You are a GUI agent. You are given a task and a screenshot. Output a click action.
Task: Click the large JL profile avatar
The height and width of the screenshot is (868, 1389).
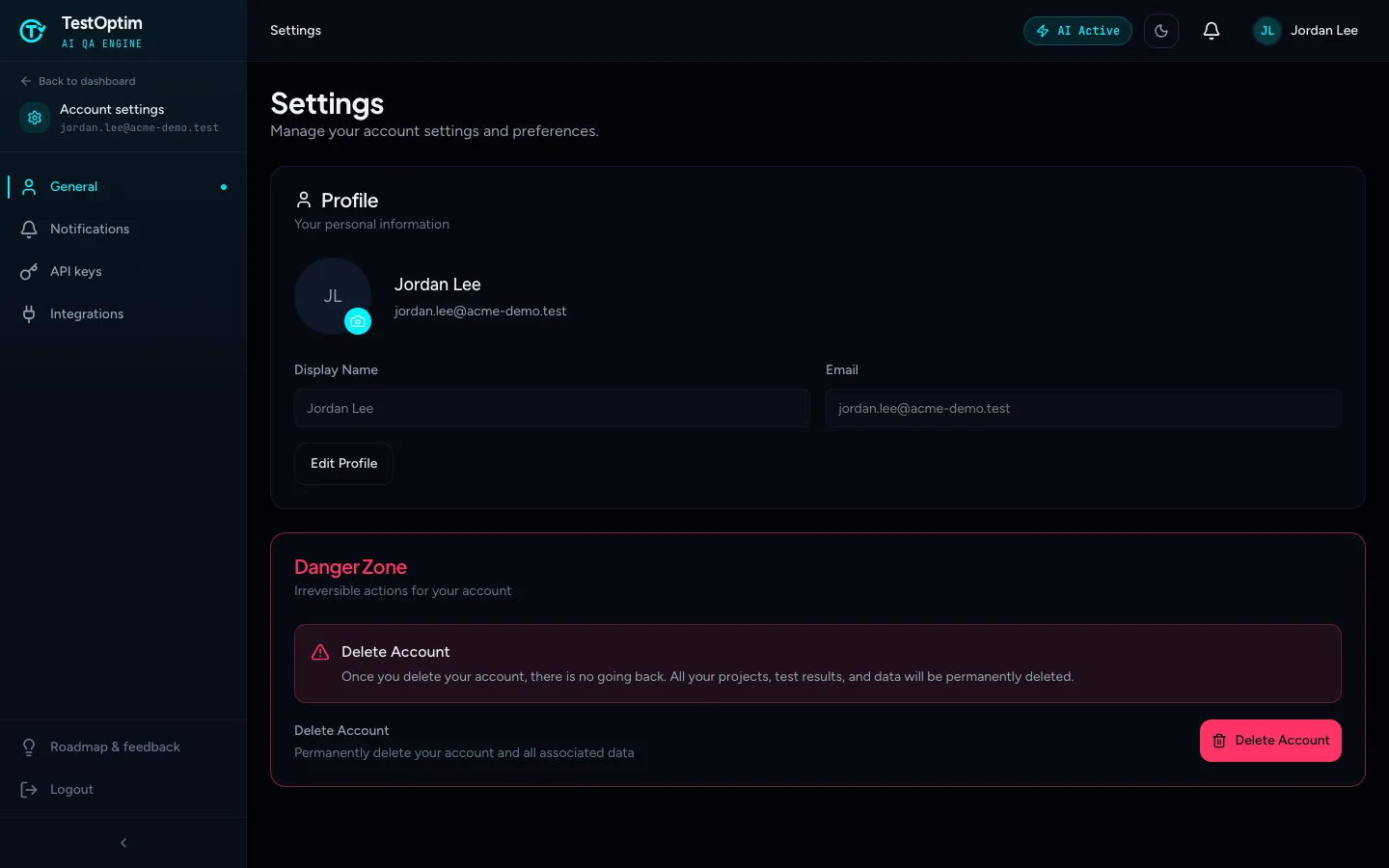pyautogui.click(x=333, y=296)
